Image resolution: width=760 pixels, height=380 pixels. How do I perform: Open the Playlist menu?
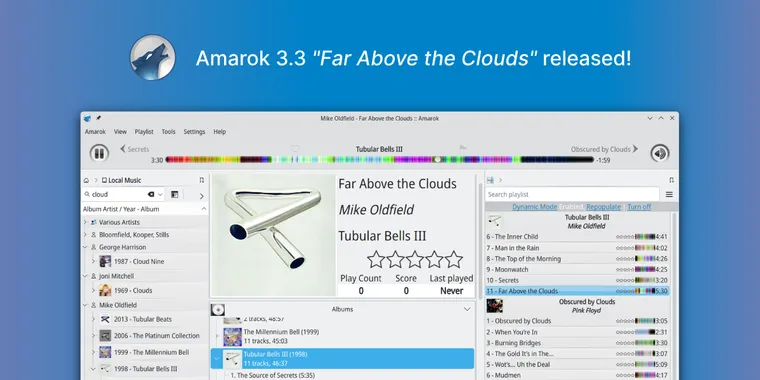pos(144,132)
